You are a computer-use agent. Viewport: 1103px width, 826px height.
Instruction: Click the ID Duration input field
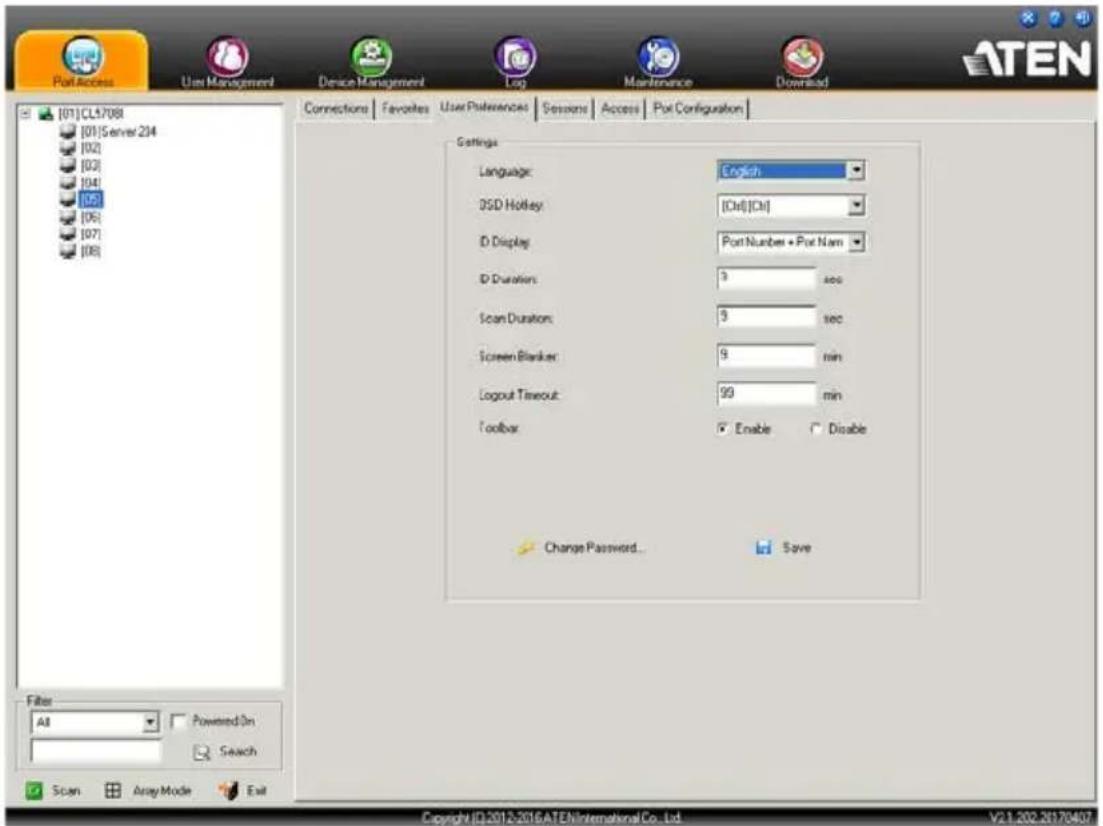click(766, 279)
